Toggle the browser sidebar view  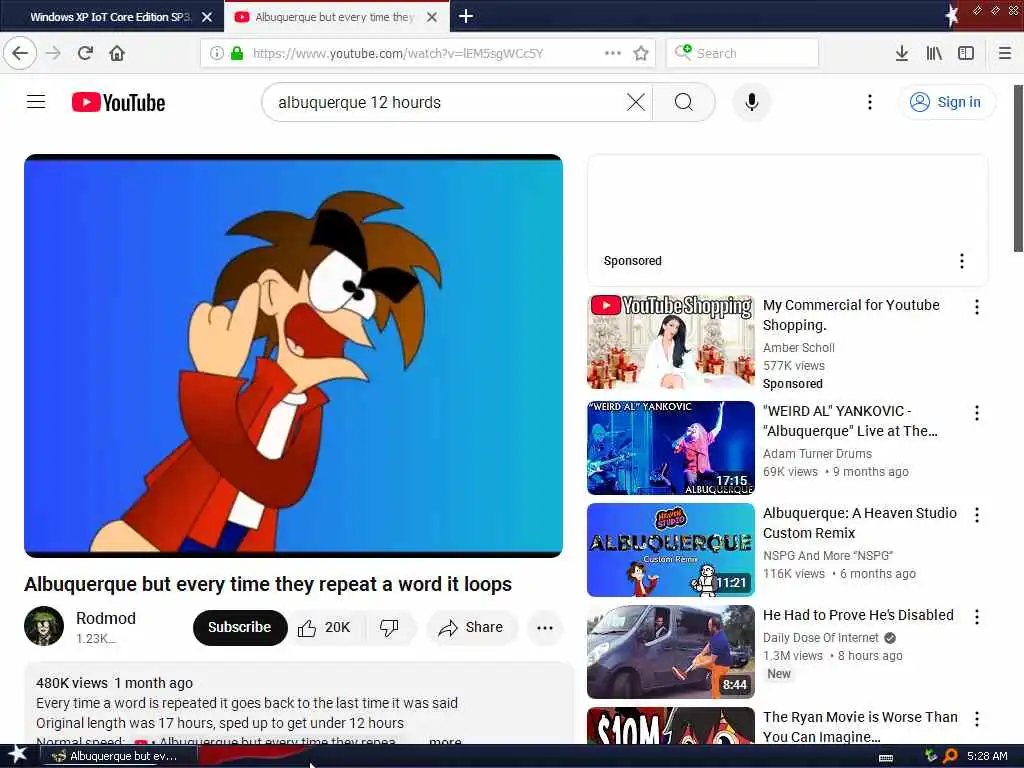(x=966, y=53)
